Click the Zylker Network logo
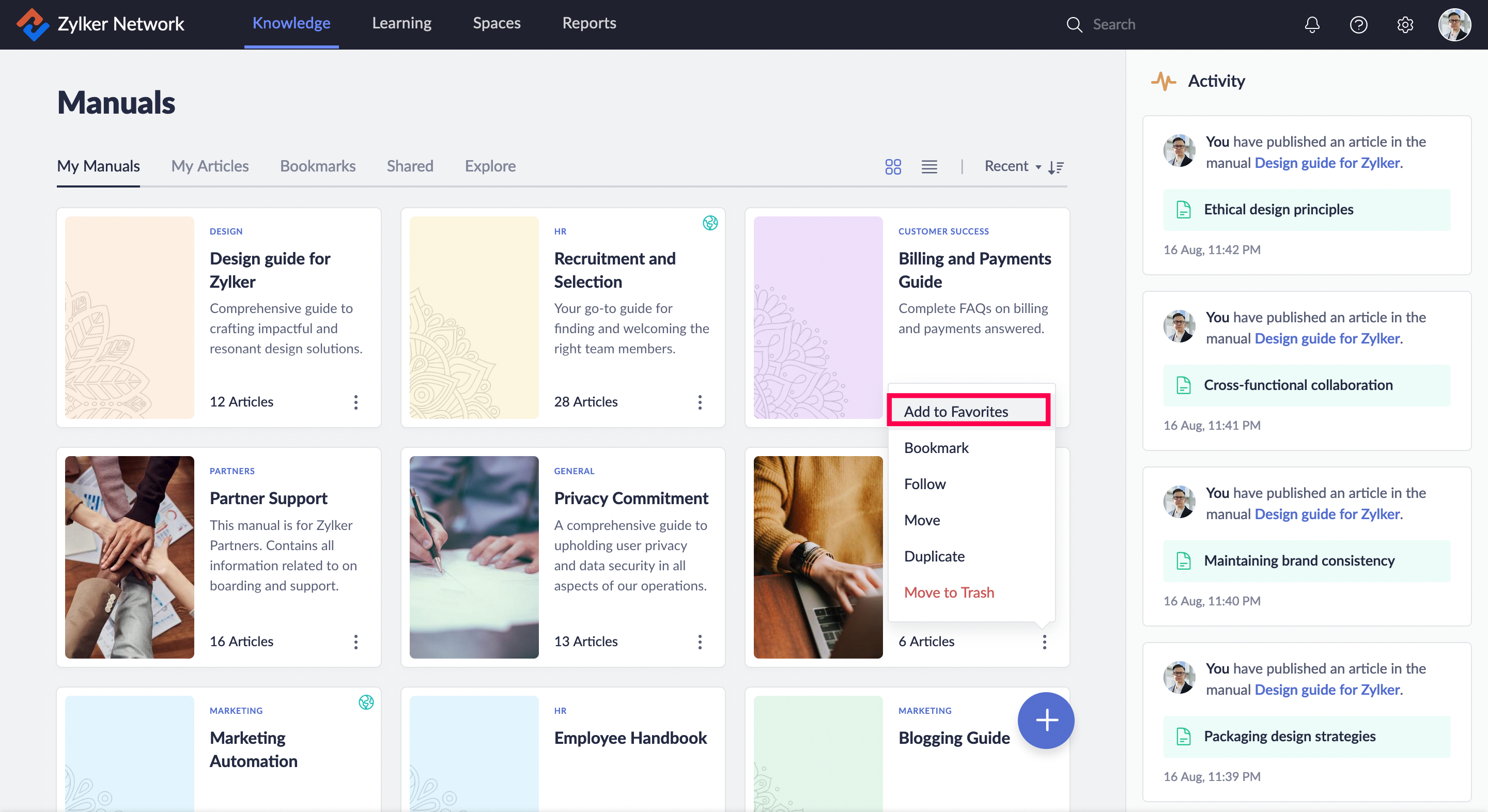Viewport: 1488px width, 812px height. coord(33,24)
